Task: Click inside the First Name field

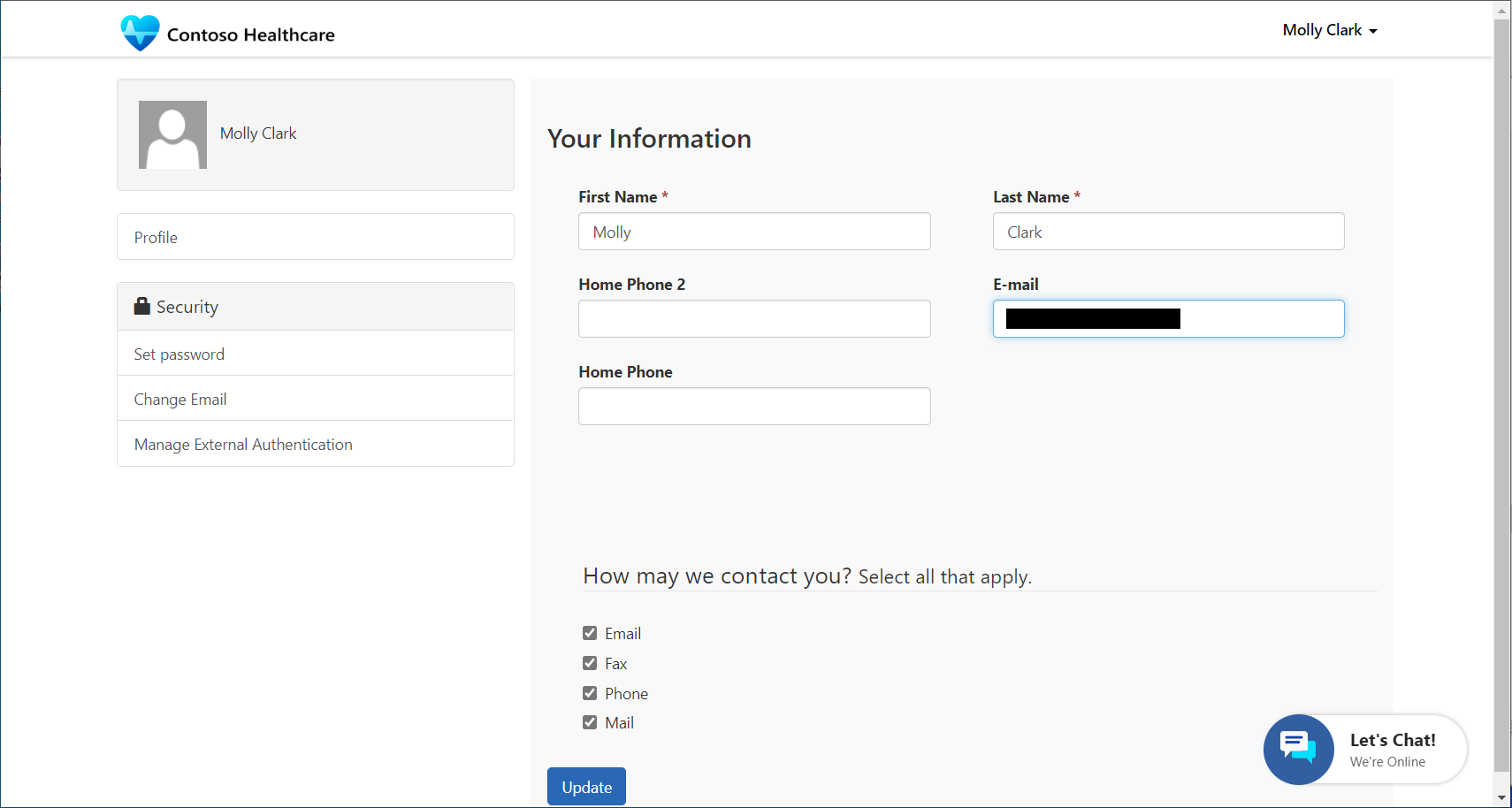Action: click(x=753, y=231)
